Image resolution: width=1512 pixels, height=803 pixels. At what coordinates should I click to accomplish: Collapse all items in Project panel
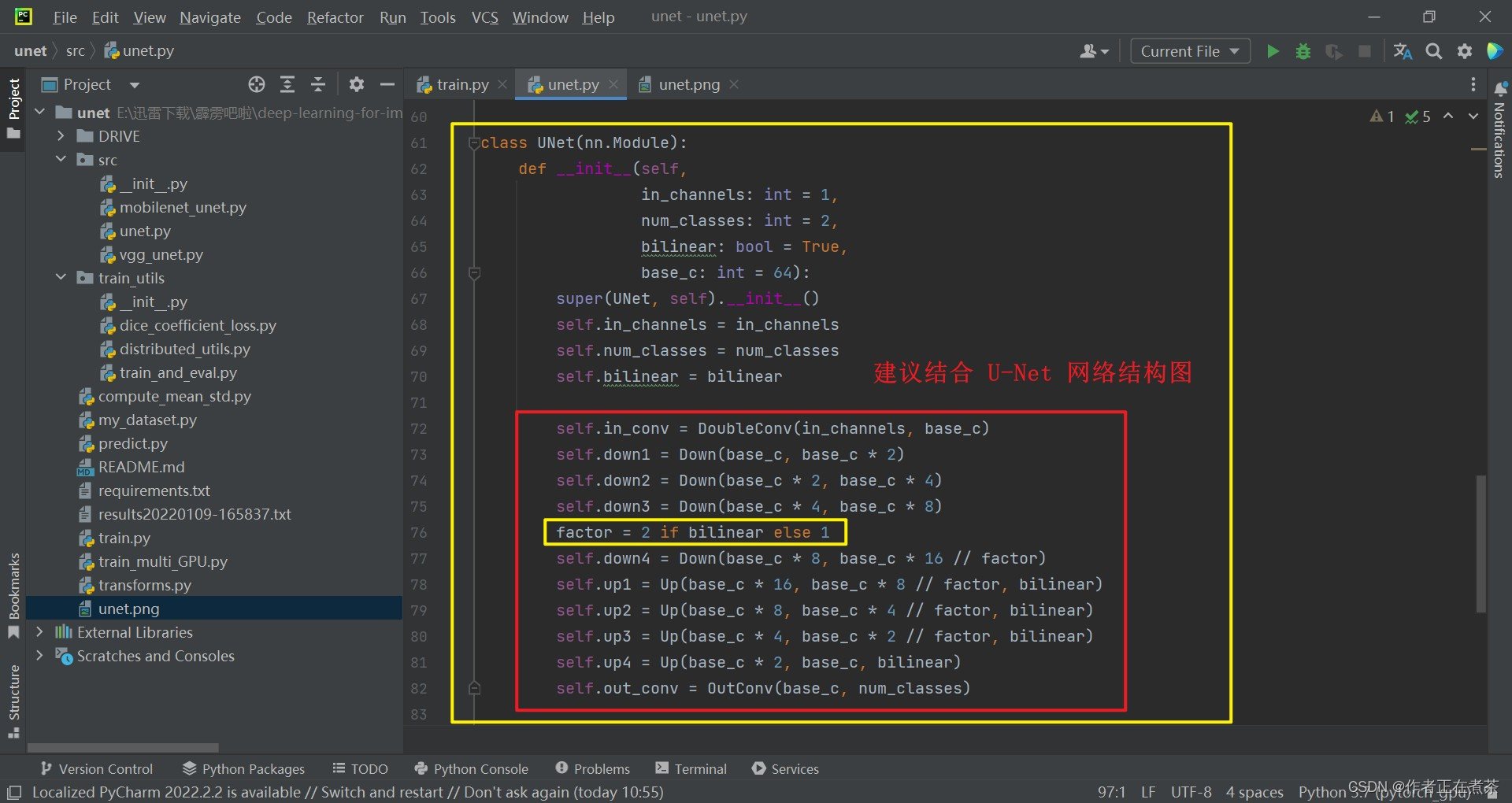(318, 84)
